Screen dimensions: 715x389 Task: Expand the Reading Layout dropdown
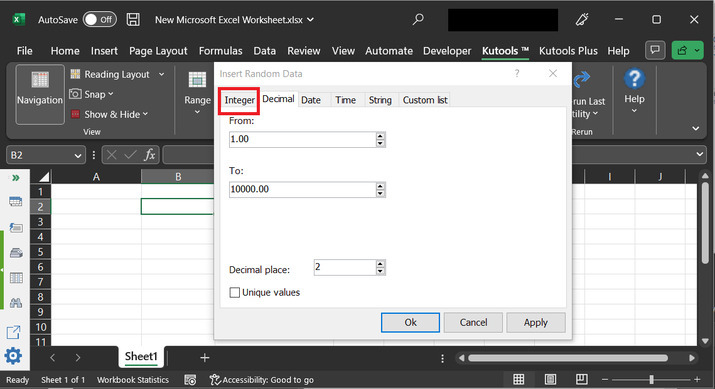pyautogui.click(x=161, y=74)
